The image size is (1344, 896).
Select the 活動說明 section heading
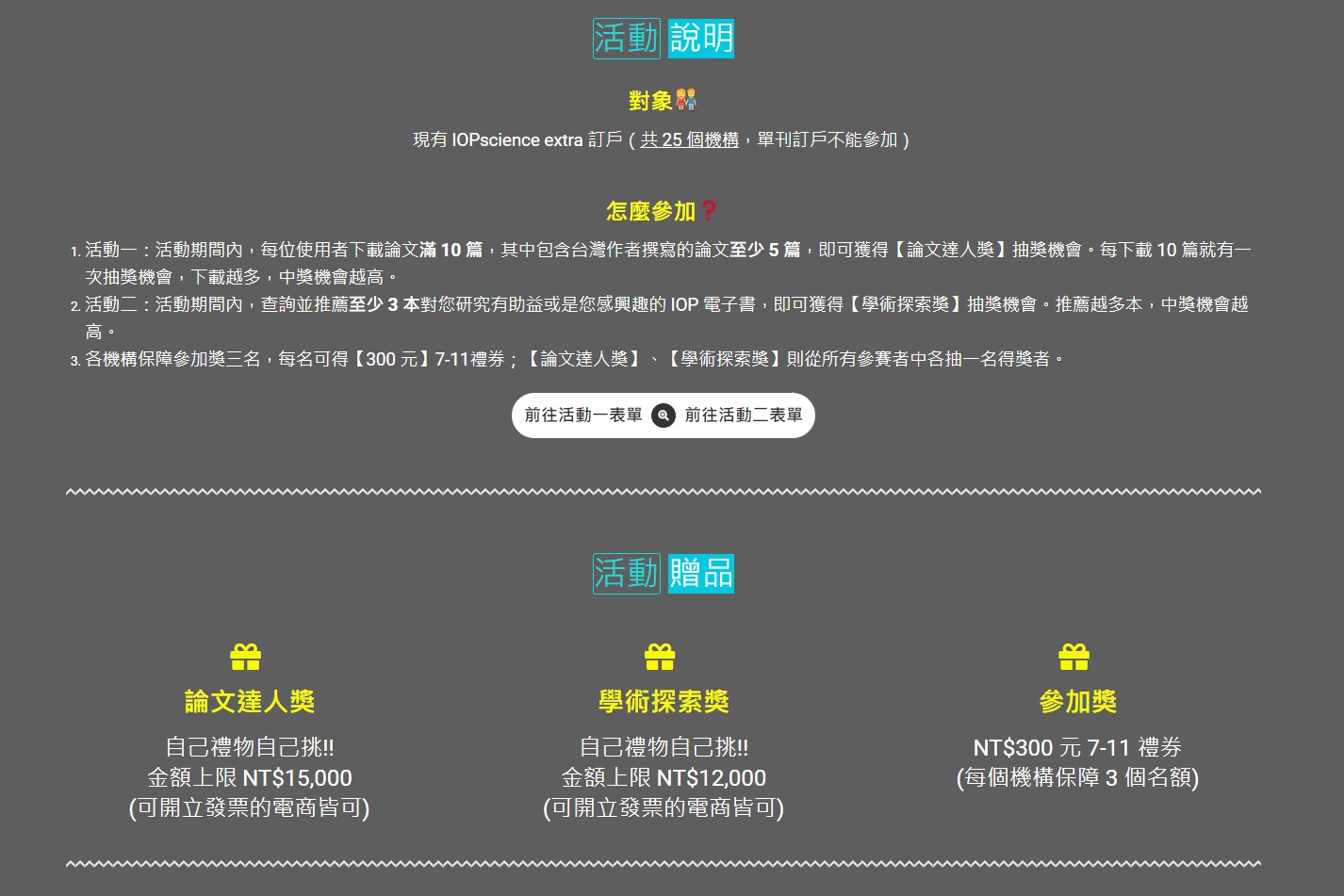[x=663, y=39]
